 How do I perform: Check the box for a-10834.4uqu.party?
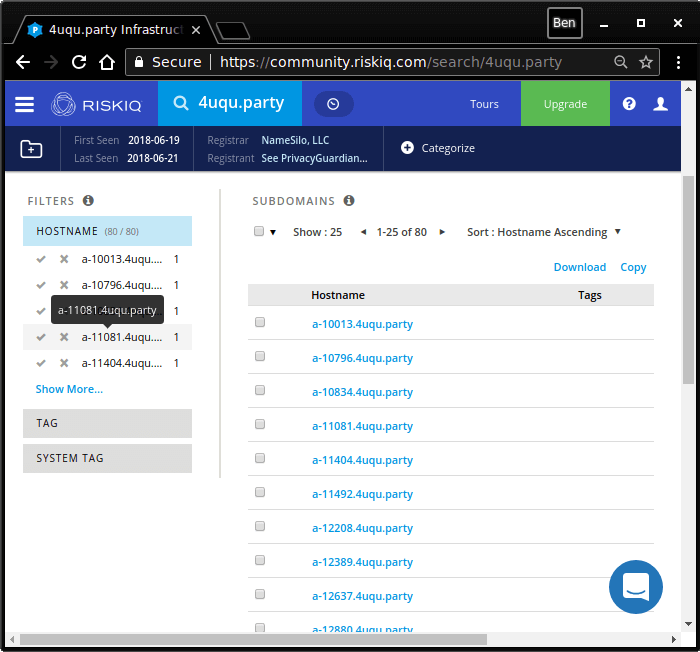[260, 390]
